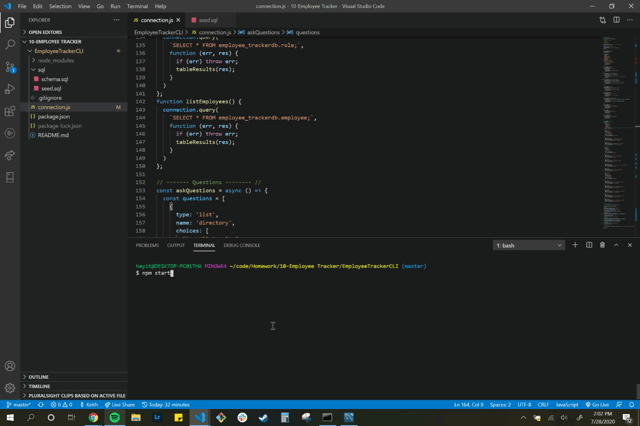Expand the Outline section

tap(74, 377)
